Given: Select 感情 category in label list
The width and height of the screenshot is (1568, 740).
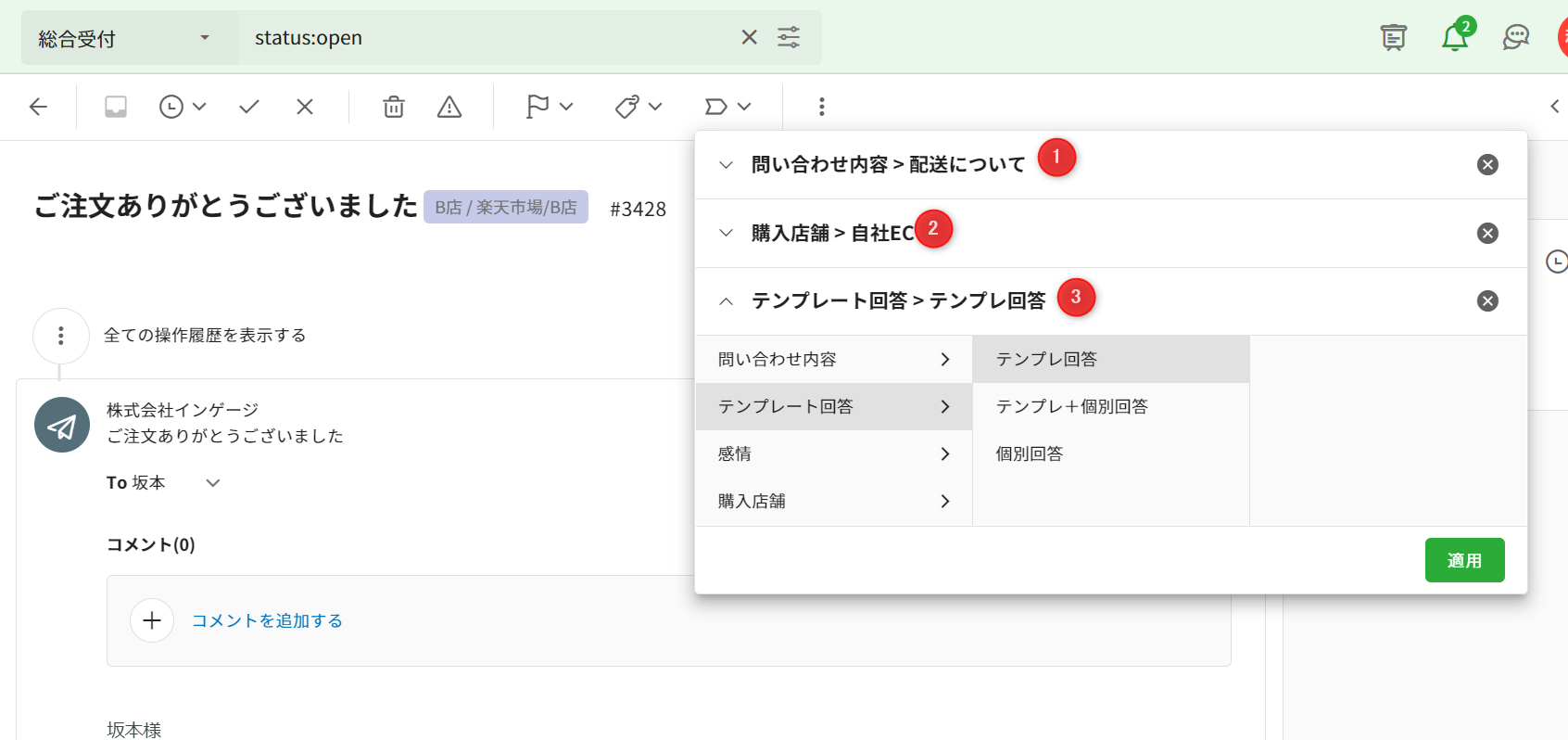Looking at the screenshot, I should (833, 453).
